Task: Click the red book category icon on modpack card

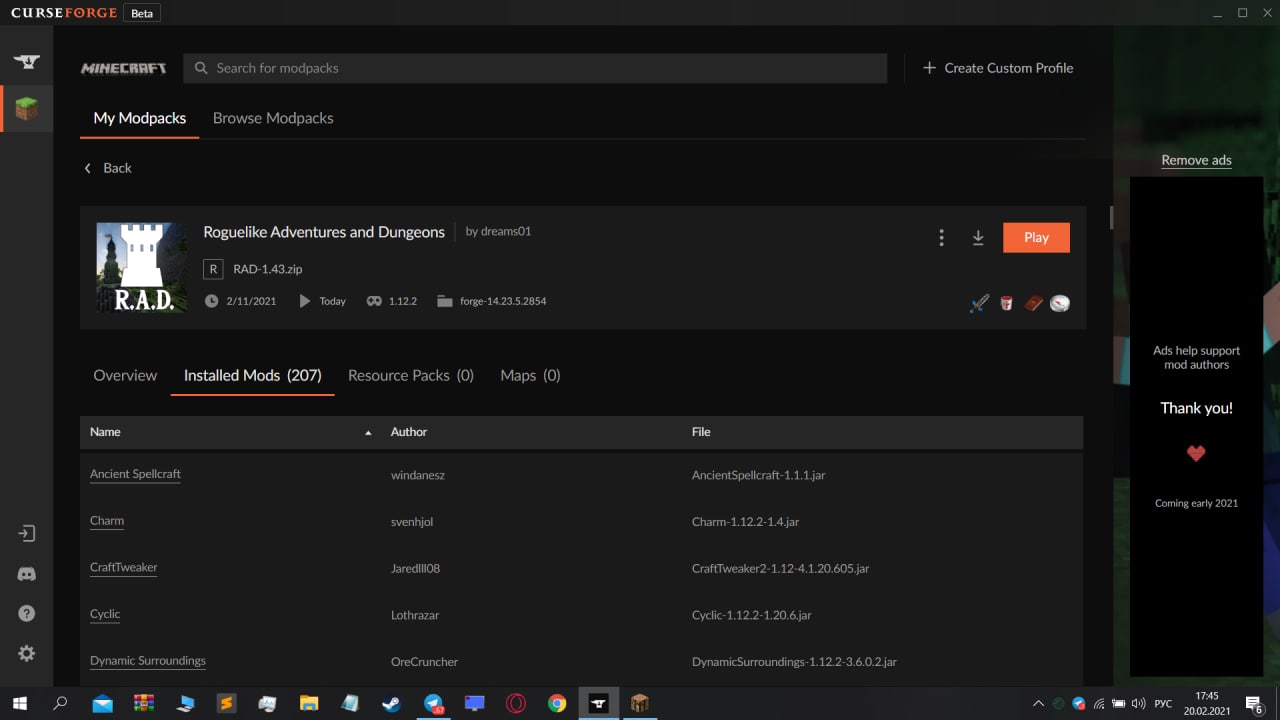Action: pos(1033,303)
